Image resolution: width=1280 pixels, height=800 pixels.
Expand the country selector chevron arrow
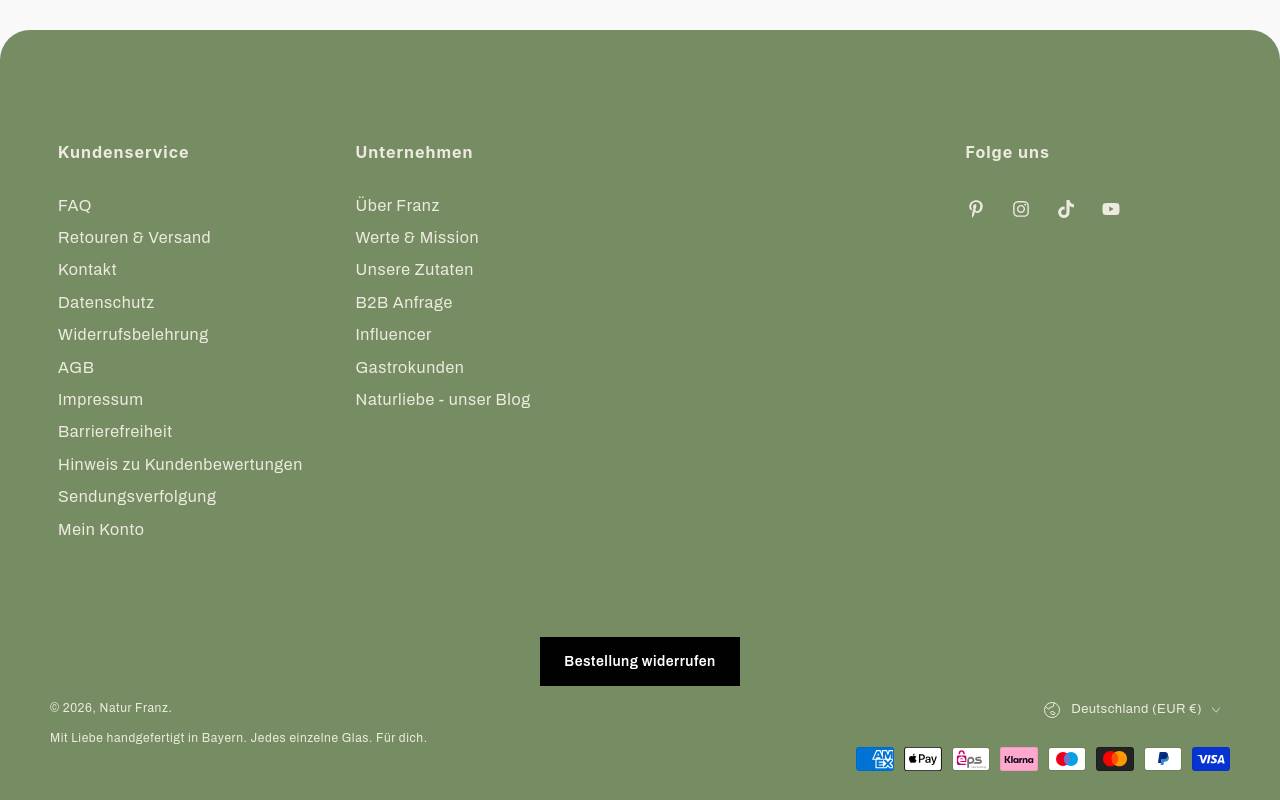1216,710
